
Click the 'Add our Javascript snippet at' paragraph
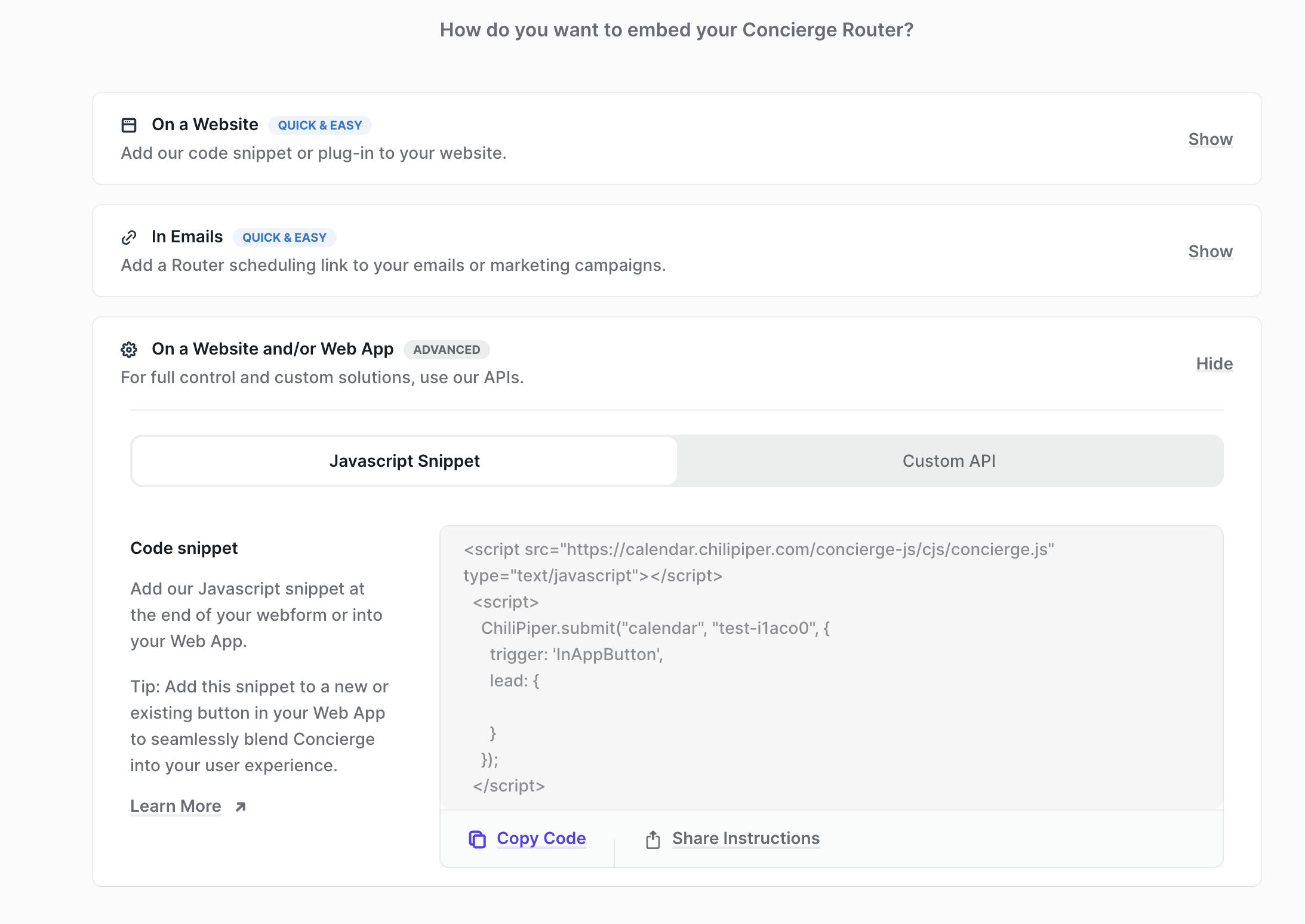click(x=256, y=615)
